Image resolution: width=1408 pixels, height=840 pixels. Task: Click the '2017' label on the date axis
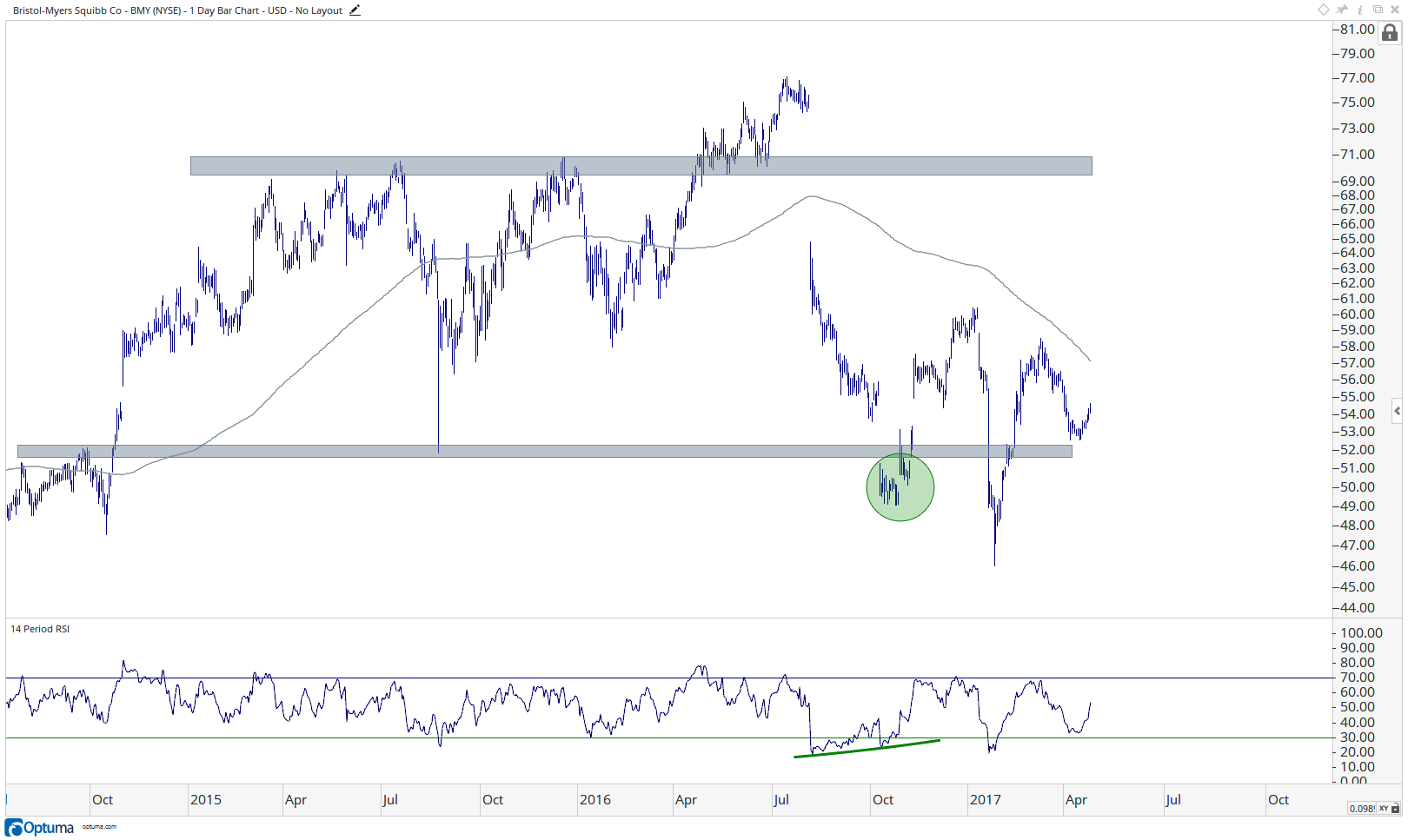click(x=986, y=800)
